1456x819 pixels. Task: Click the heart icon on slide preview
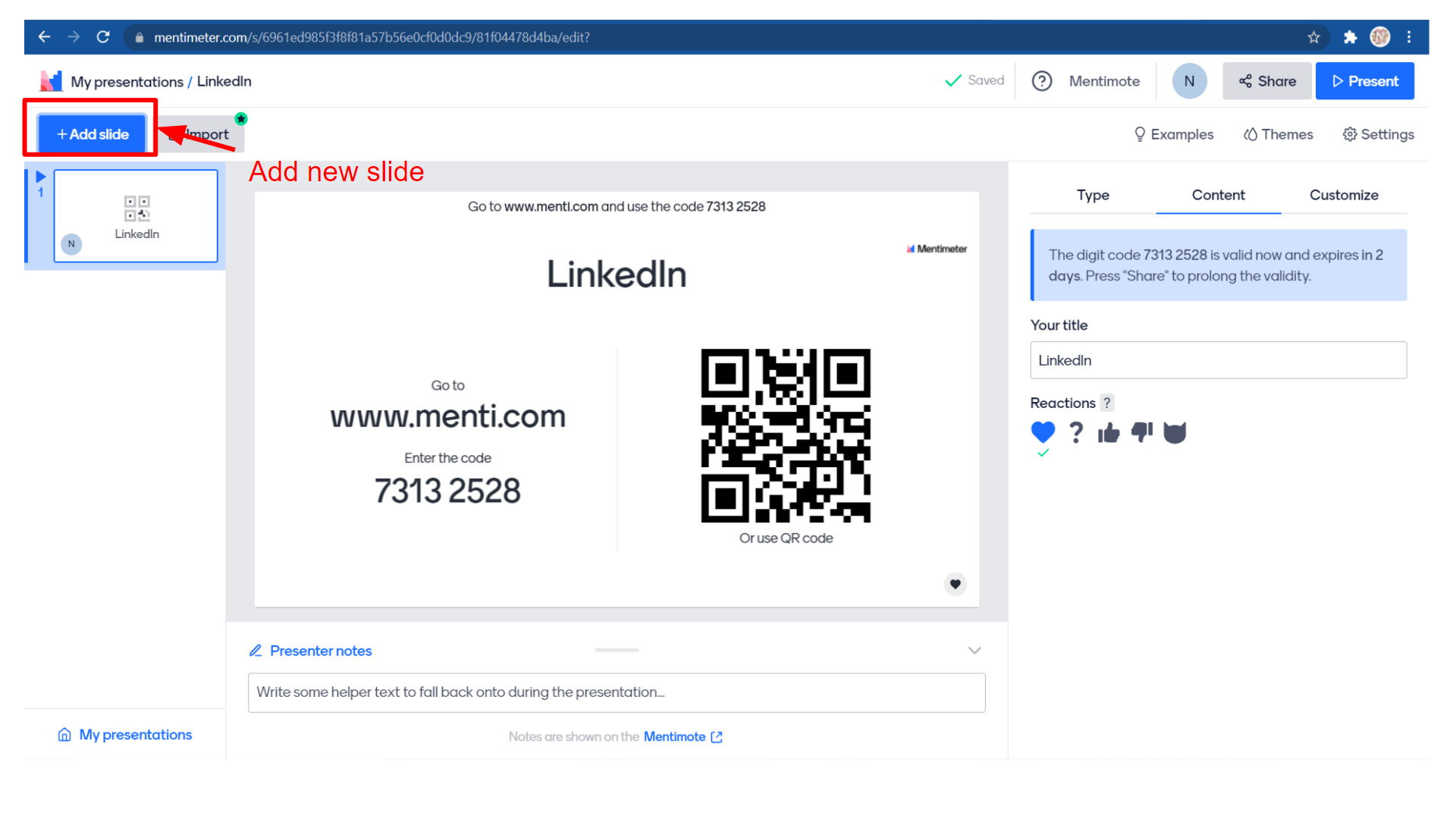(955, 584)
